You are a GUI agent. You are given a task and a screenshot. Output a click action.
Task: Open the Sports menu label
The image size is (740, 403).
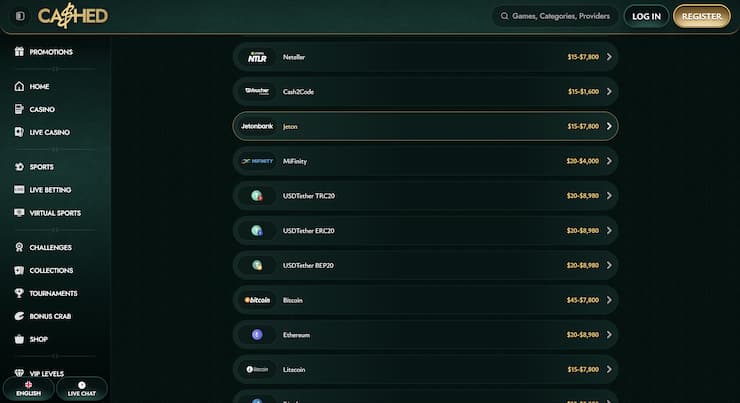(x=42, y=167)
